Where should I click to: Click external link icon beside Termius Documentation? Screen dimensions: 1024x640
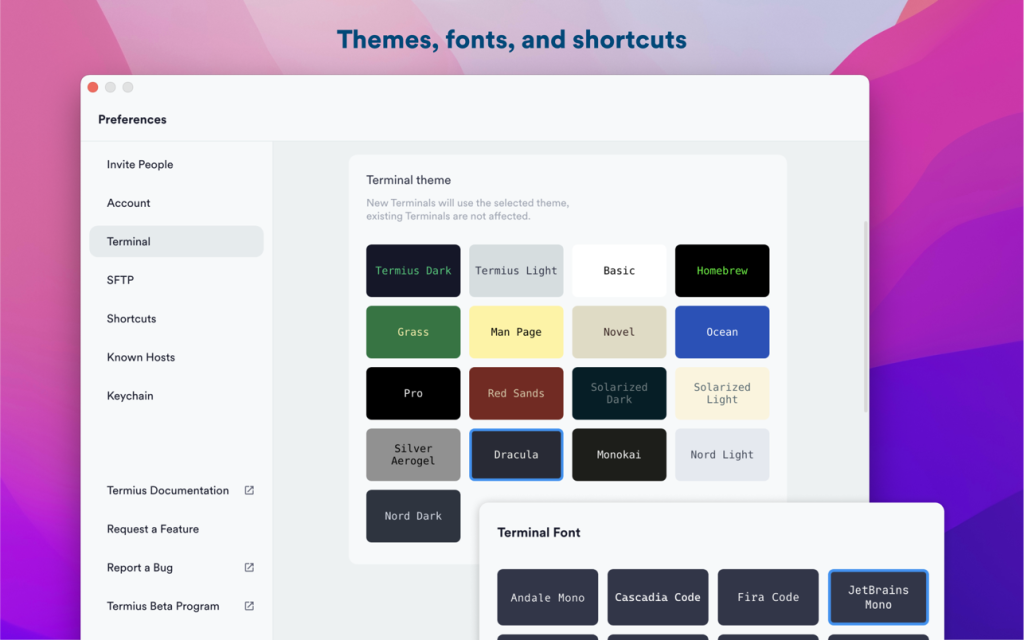[x=249, y=490]
